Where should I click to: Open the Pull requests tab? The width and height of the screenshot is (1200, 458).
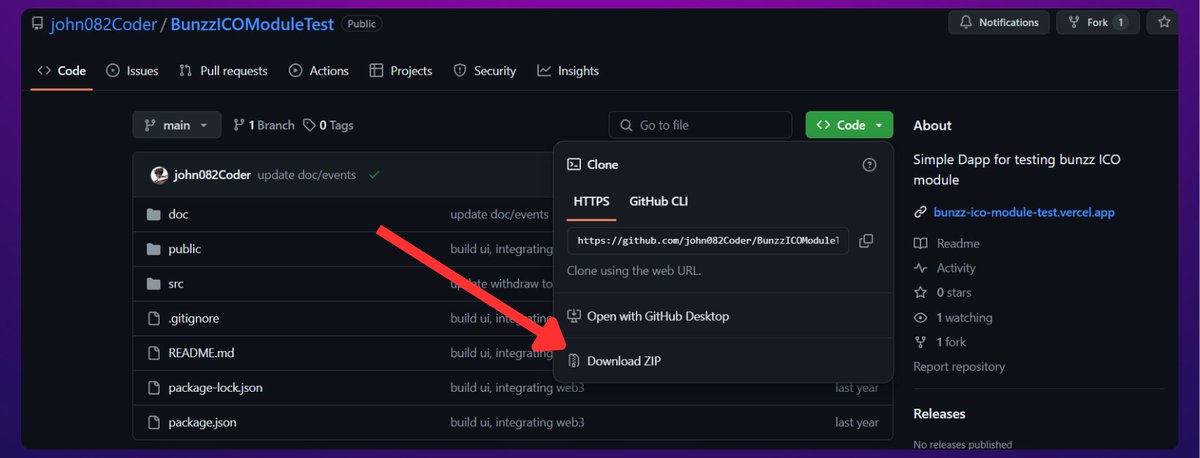tap(223, 71)
